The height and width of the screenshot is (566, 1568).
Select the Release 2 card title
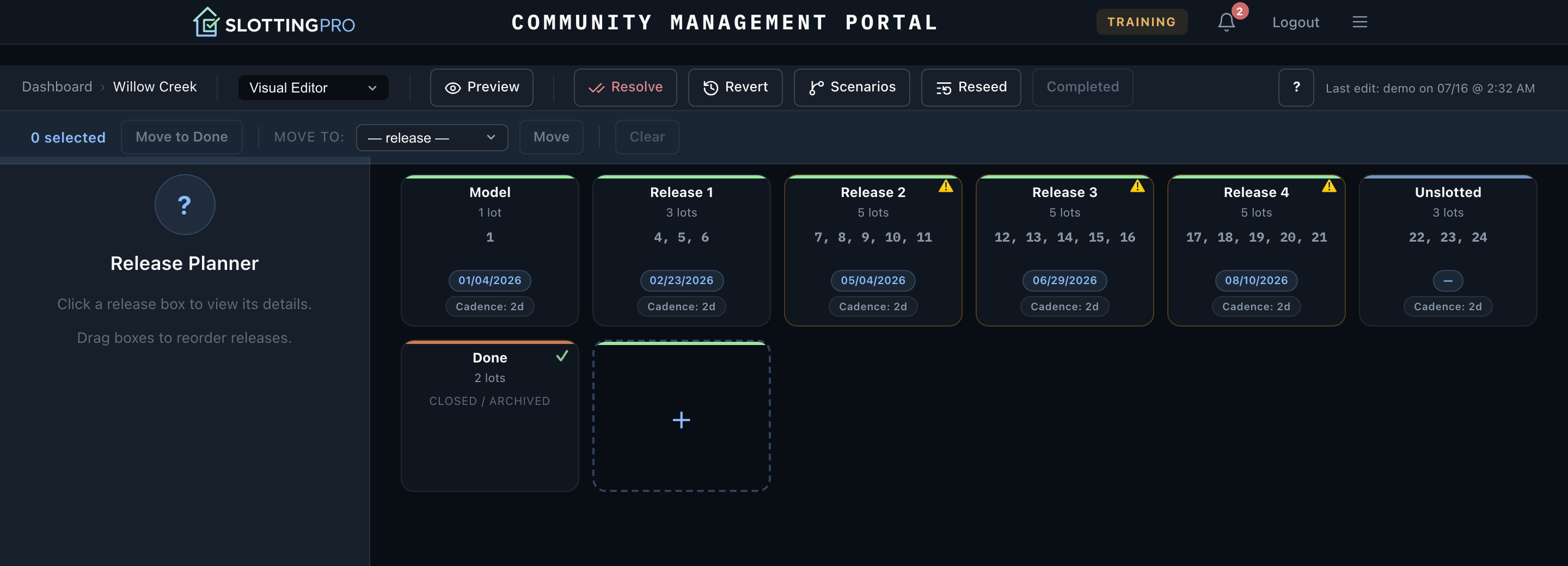[x=873, y=192]
